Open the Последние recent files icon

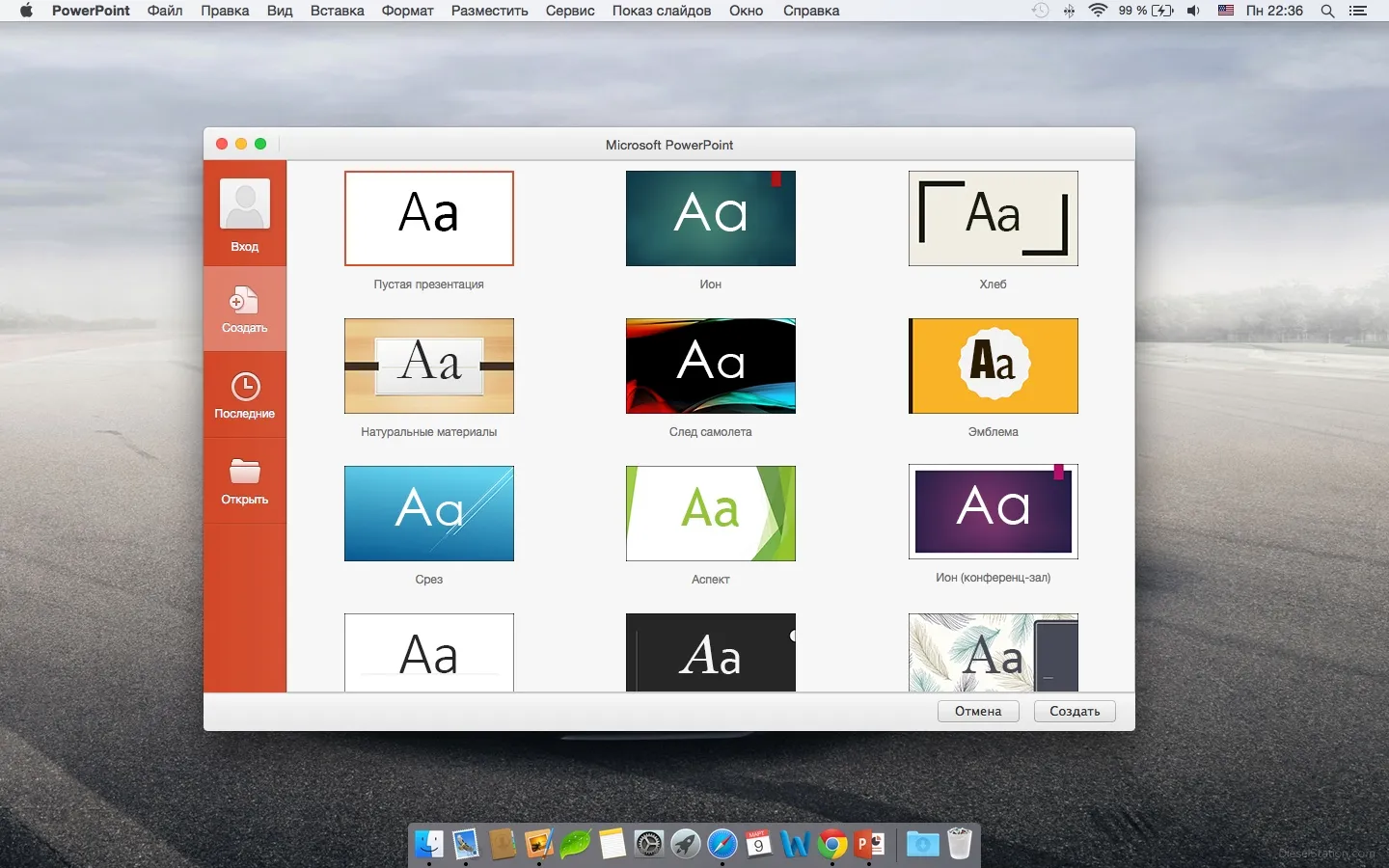tap(245, 387)
